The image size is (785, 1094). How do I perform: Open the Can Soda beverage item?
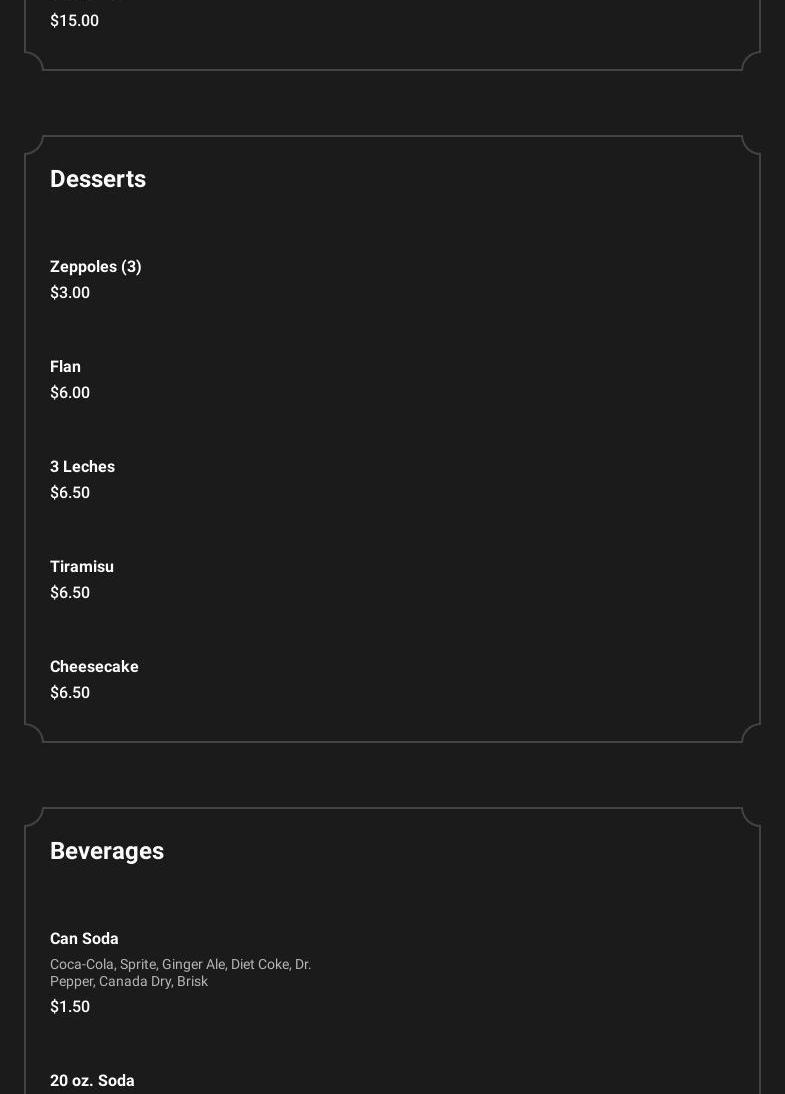tap(84, 939)
